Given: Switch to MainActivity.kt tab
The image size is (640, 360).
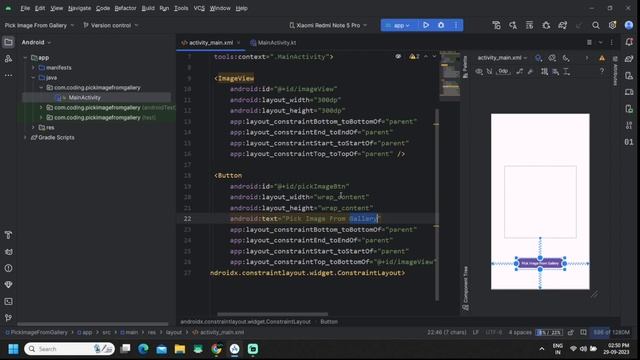Looking at the screenshot, I should (x=273, y=42).
